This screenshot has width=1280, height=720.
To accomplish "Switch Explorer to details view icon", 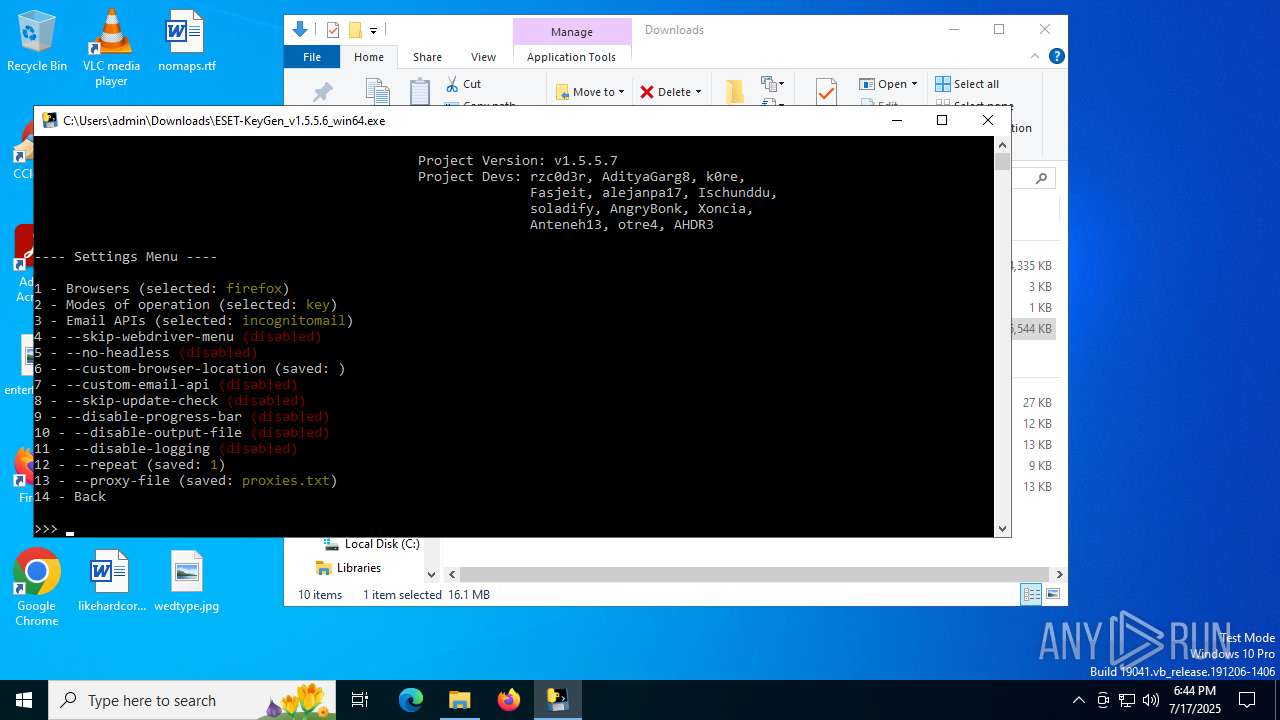I will coord(1031,594).
